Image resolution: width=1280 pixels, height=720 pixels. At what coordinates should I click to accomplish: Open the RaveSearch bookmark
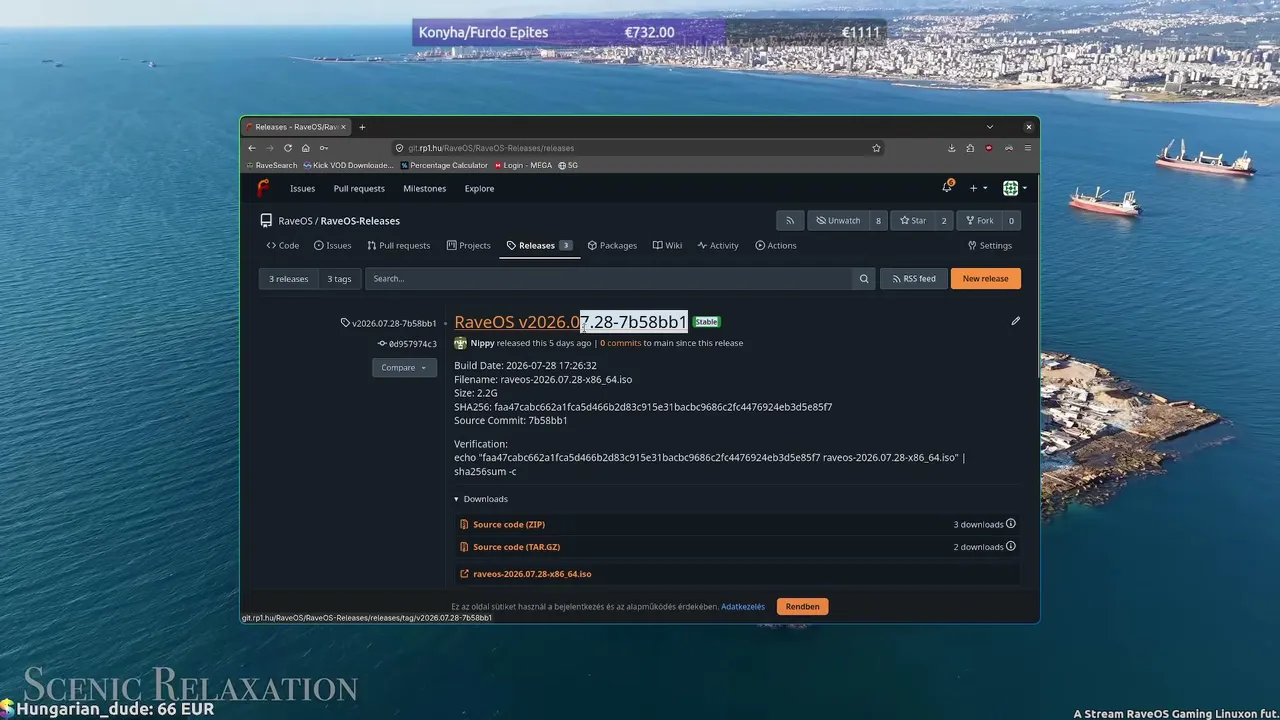pyautogui.click(x=272, y=165)
